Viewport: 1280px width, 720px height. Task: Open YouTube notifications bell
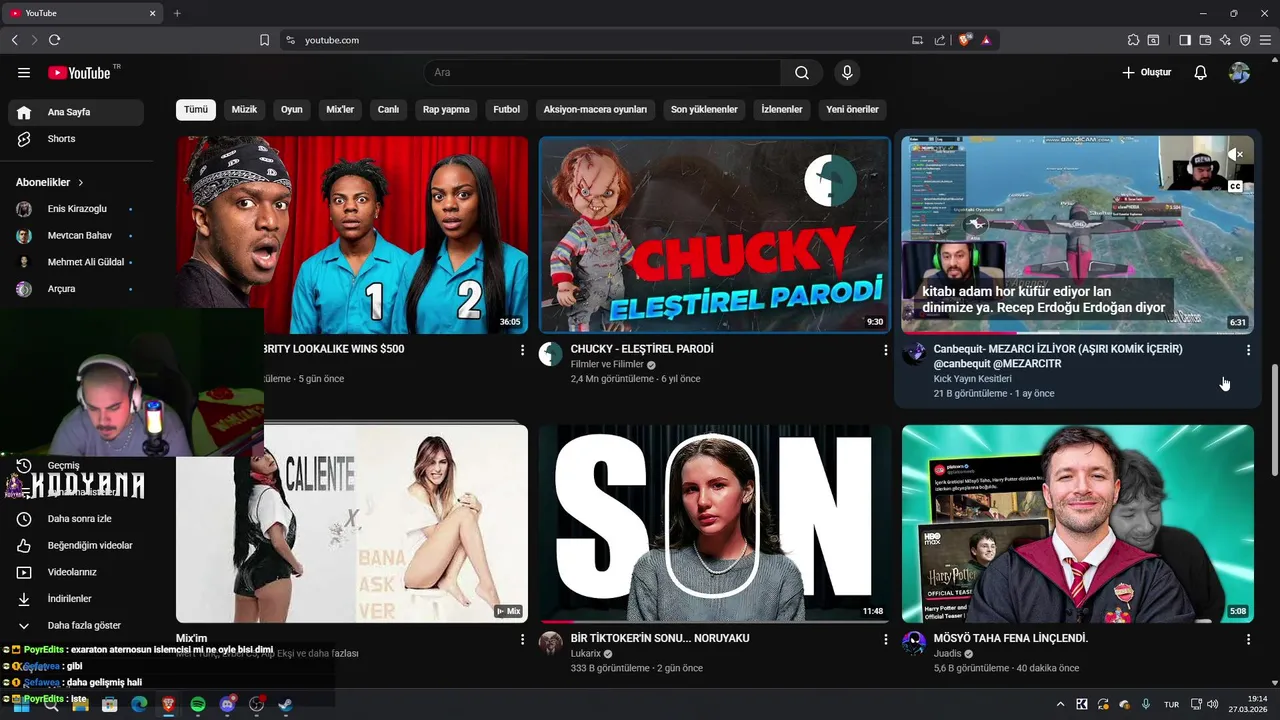(x=1201, y=73)
